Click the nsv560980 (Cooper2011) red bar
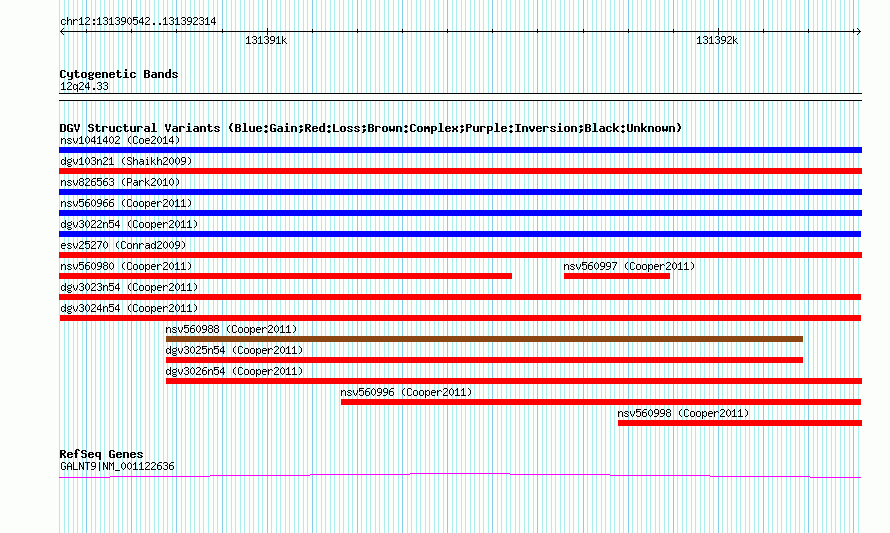 pos(286,276)
